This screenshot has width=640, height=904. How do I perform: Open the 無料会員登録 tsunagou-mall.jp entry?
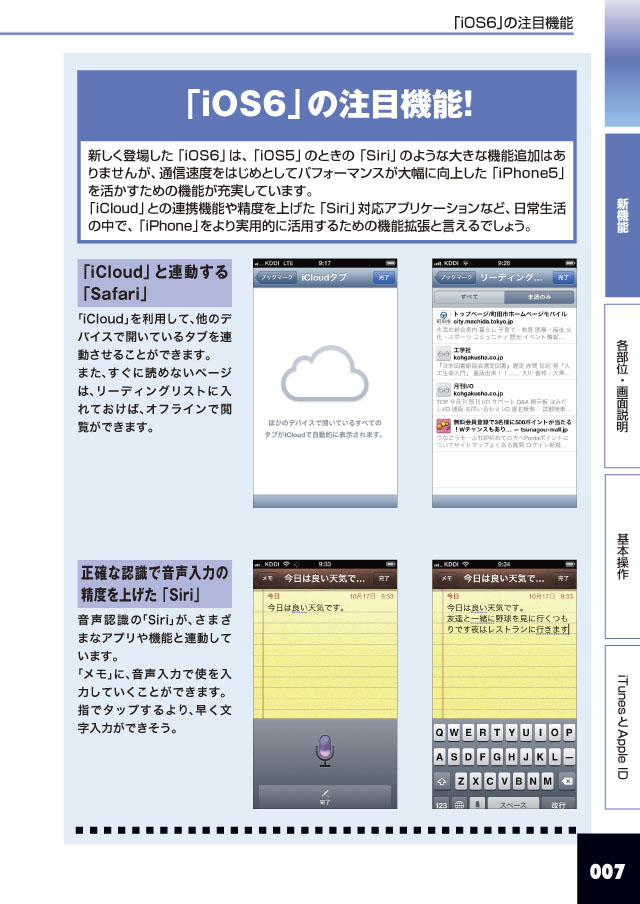(x=505, y=434)
